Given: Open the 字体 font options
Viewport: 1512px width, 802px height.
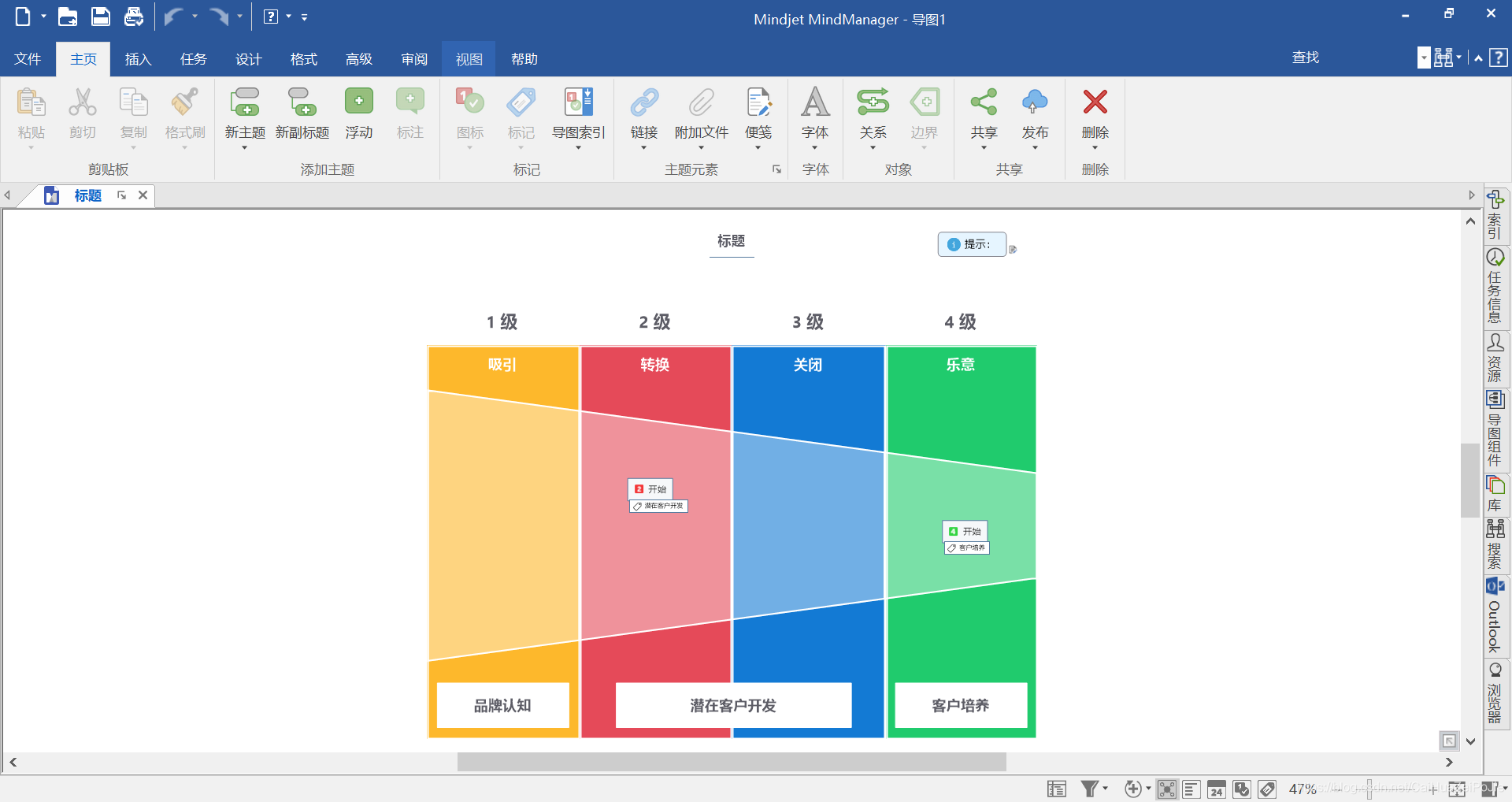Looking at the screenshot, I should click(815, 114).
